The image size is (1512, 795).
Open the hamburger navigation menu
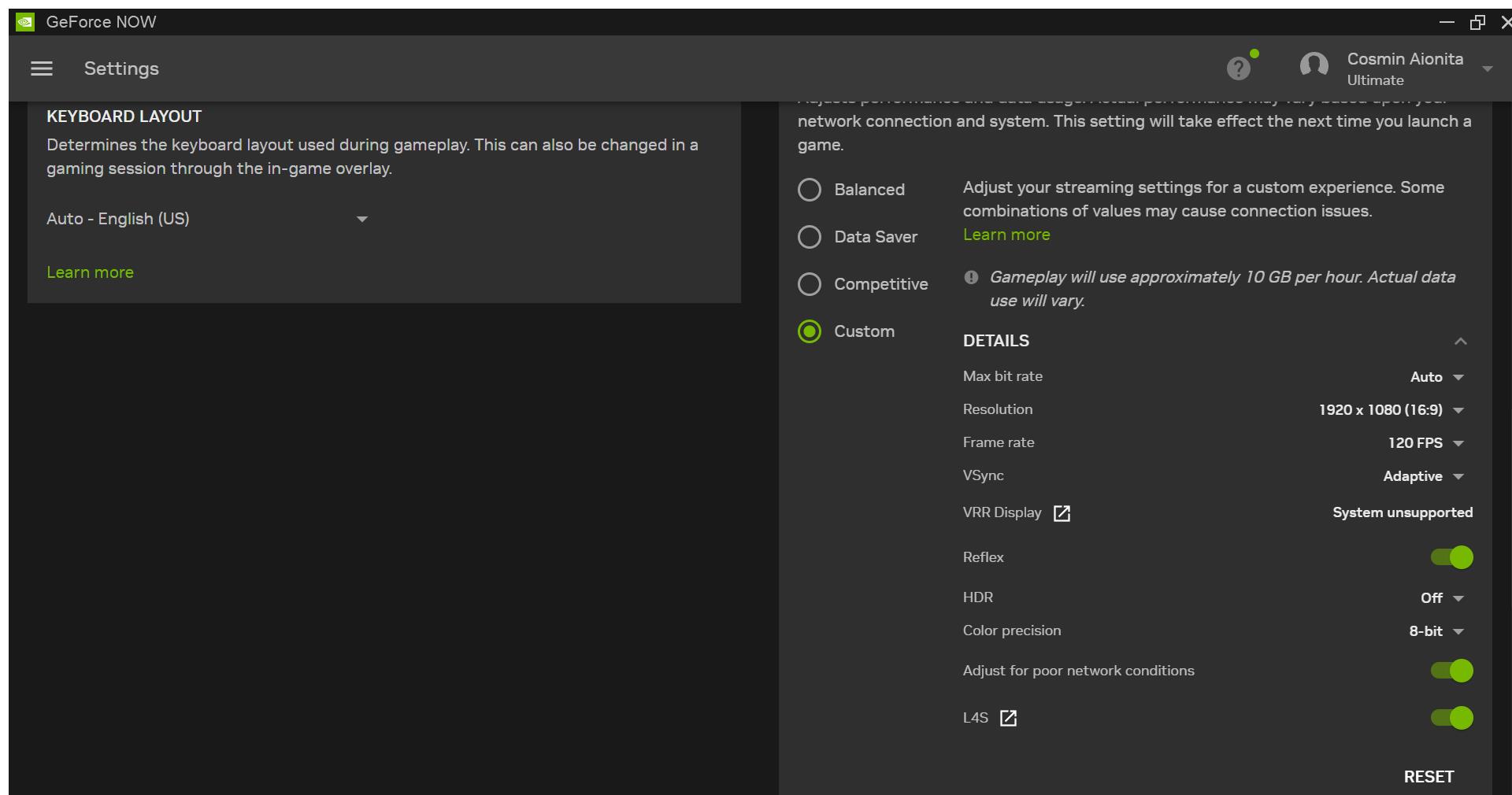[42, 68]
